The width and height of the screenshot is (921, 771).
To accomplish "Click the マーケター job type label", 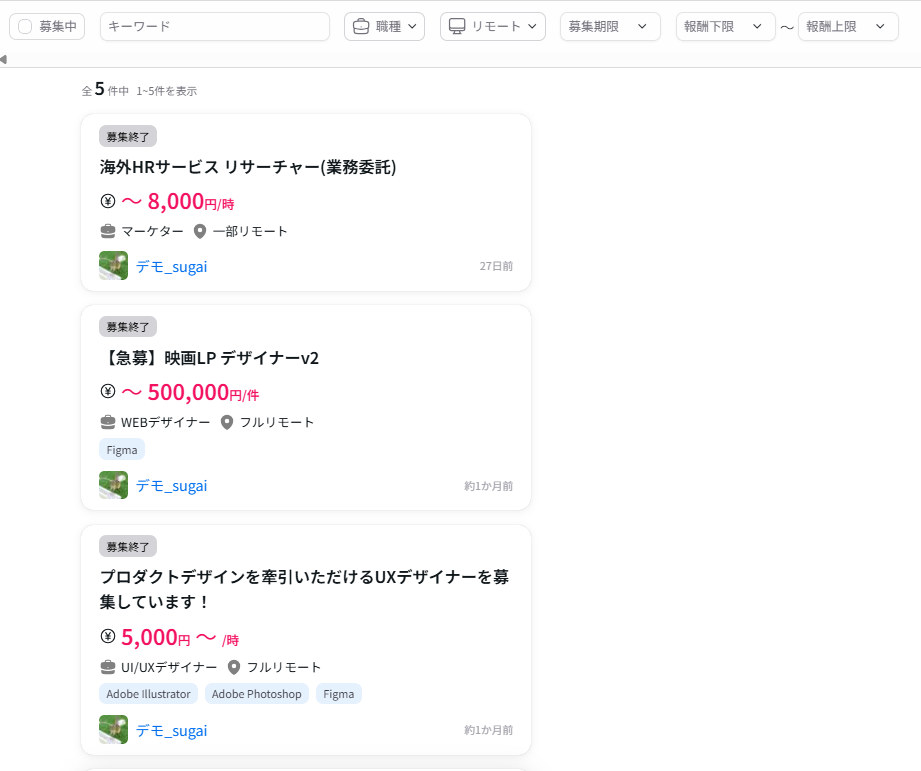I will pyautogui.click(x=152, y=231).
